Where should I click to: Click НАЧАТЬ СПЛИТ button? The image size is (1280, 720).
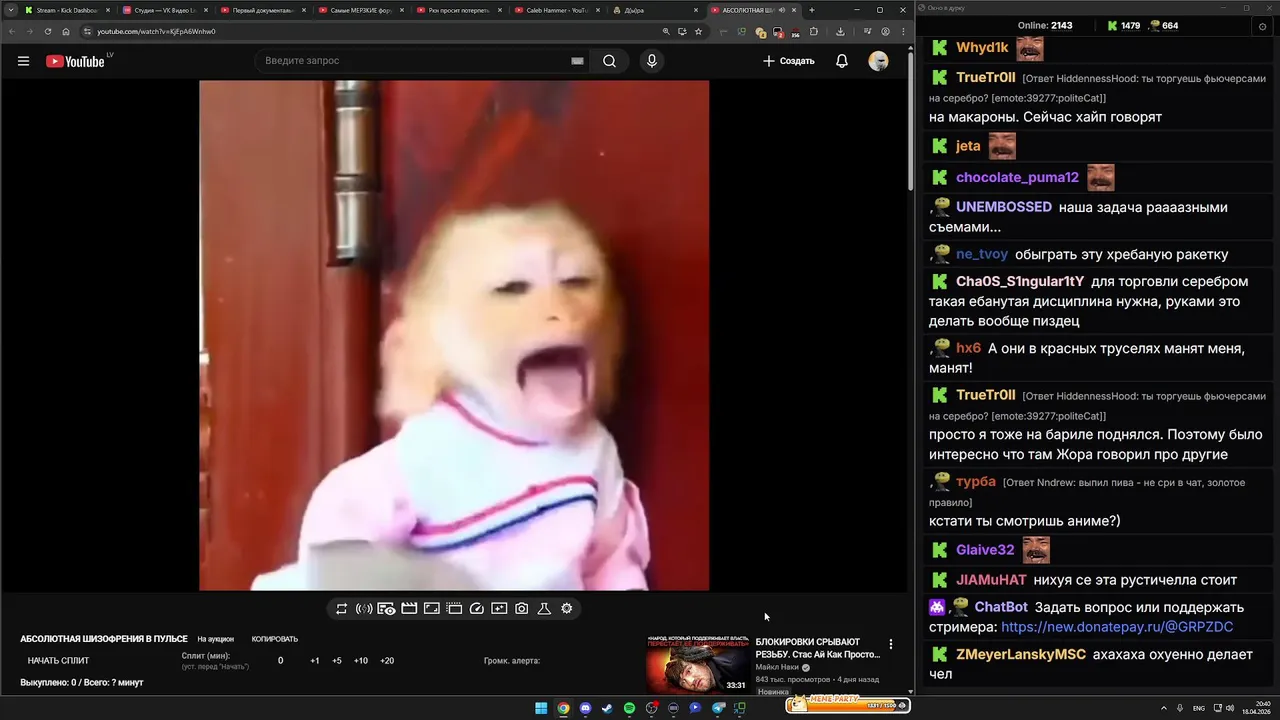[58, 660]
